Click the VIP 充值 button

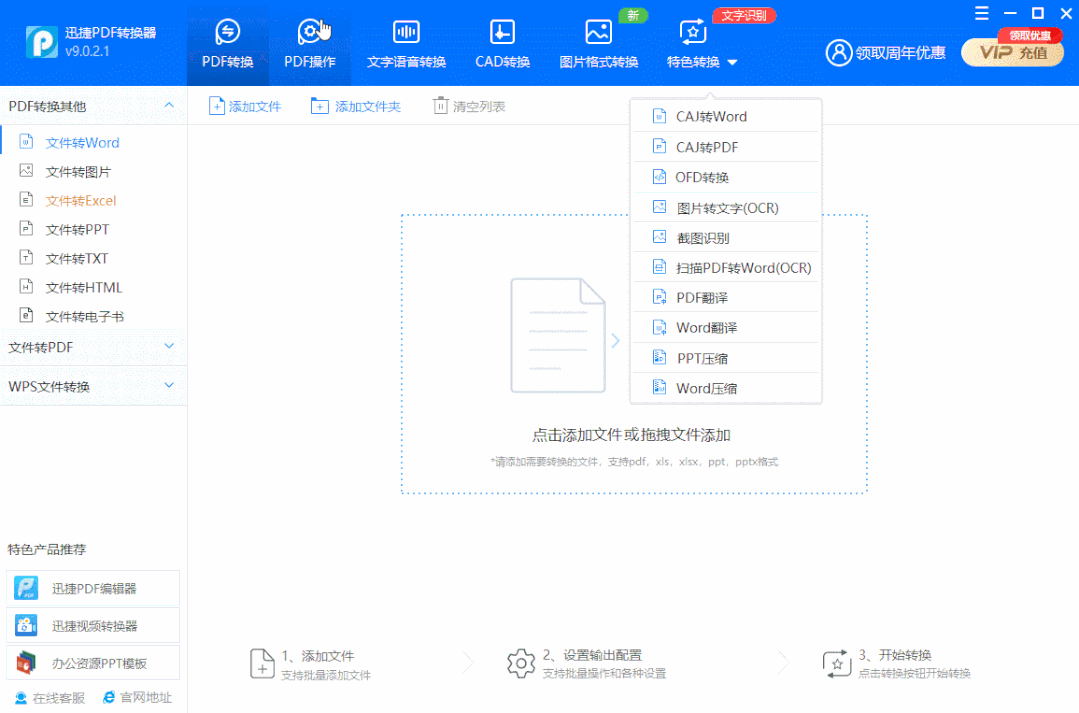coord(1012,52)
